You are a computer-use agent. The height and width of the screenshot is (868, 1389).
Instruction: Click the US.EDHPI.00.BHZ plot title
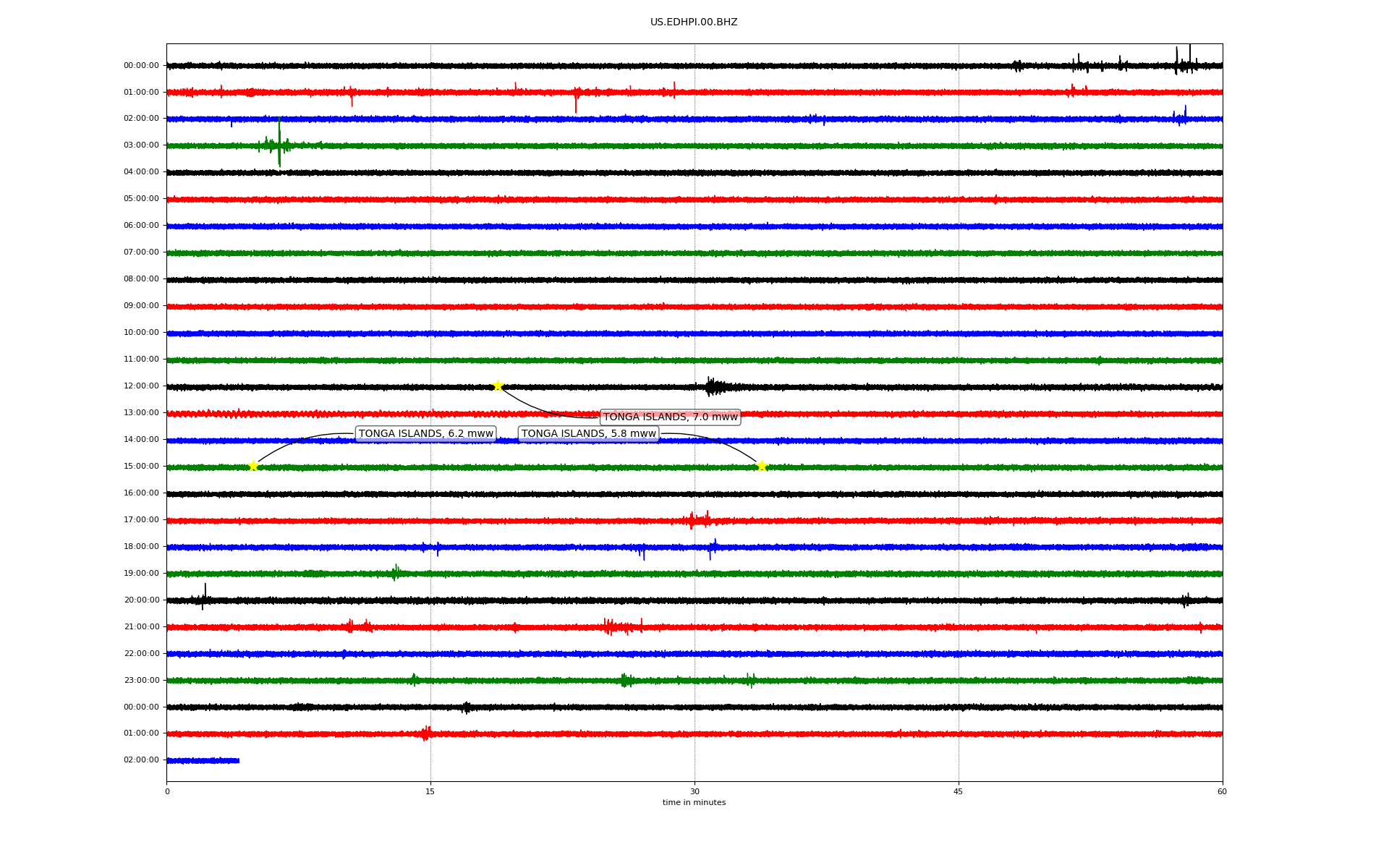coord(693,22)
